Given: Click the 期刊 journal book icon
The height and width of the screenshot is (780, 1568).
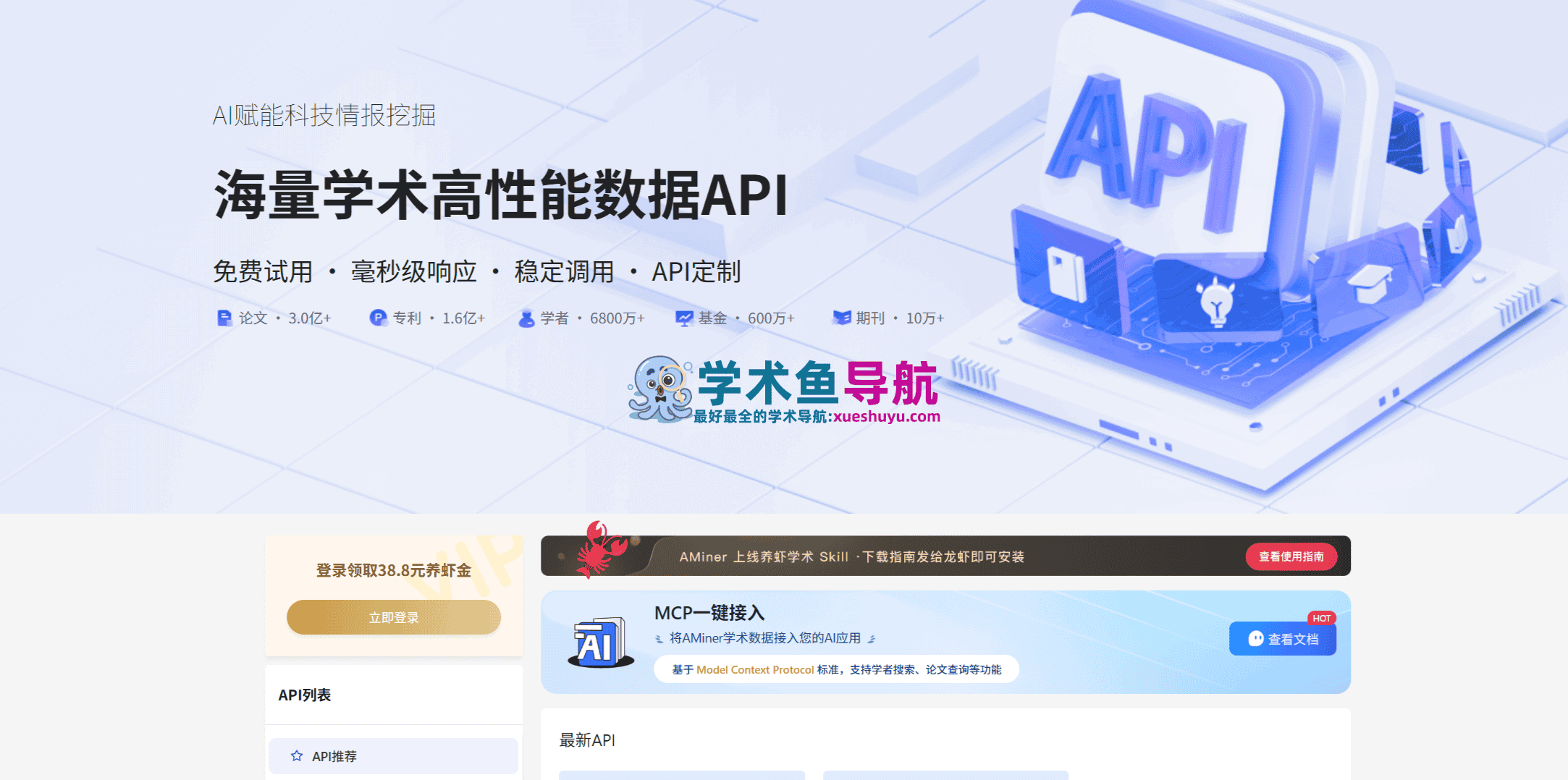Looking at the screenshot, I should 842,318.
